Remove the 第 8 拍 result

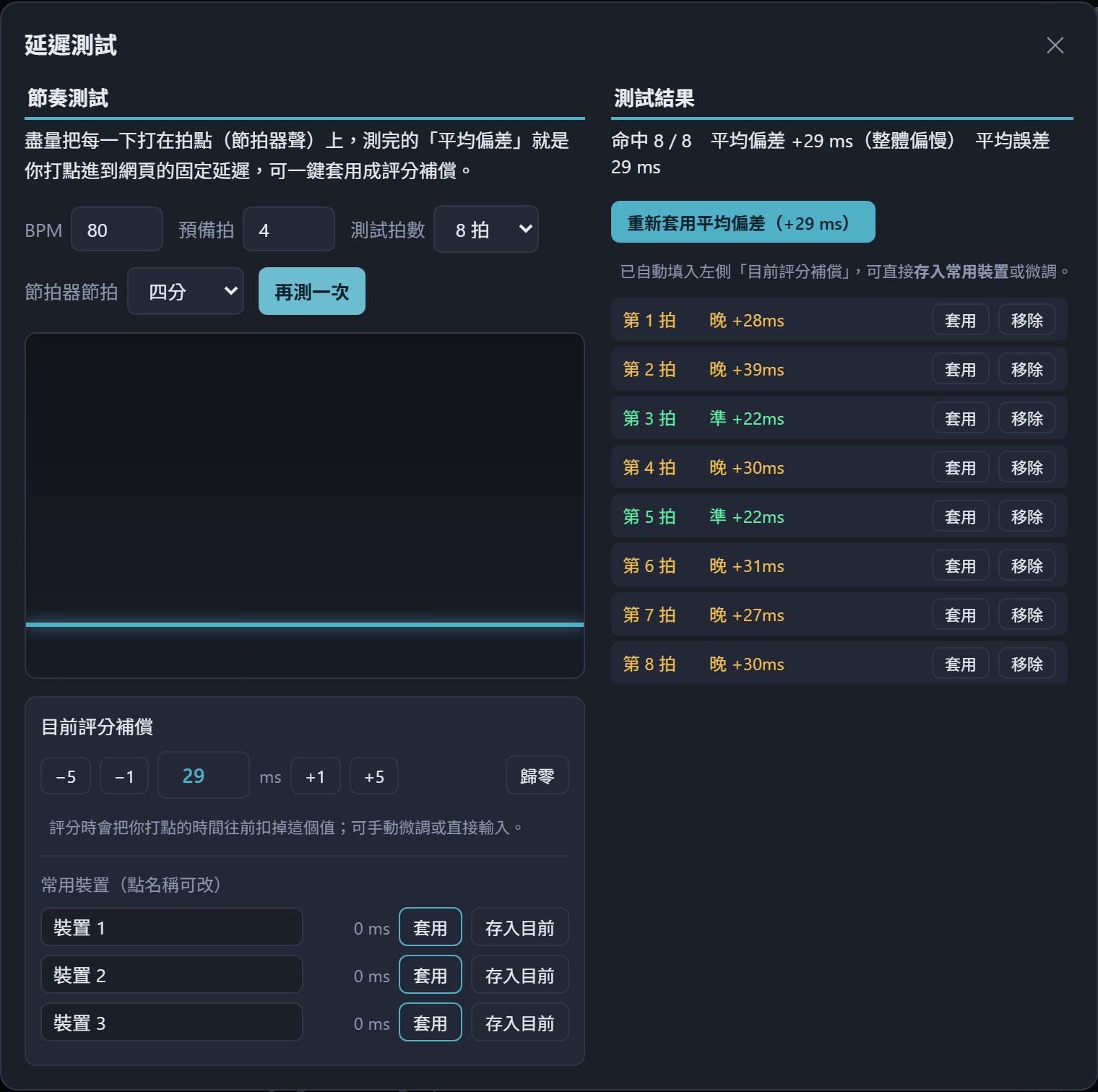coord(1027,664)
